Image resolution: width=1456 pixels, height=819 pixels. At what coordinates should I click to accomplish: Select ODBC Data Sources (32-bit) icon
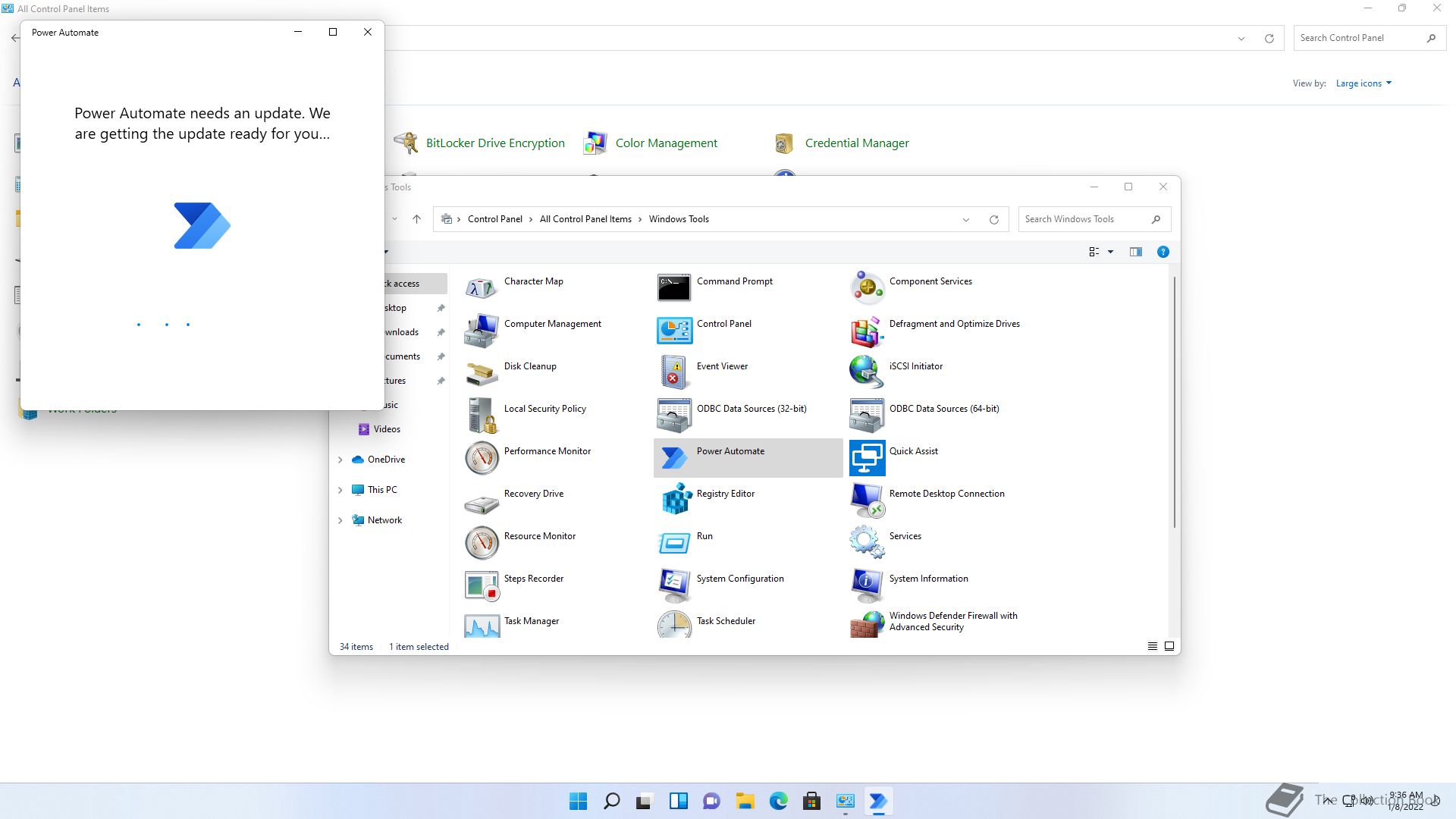674,416
